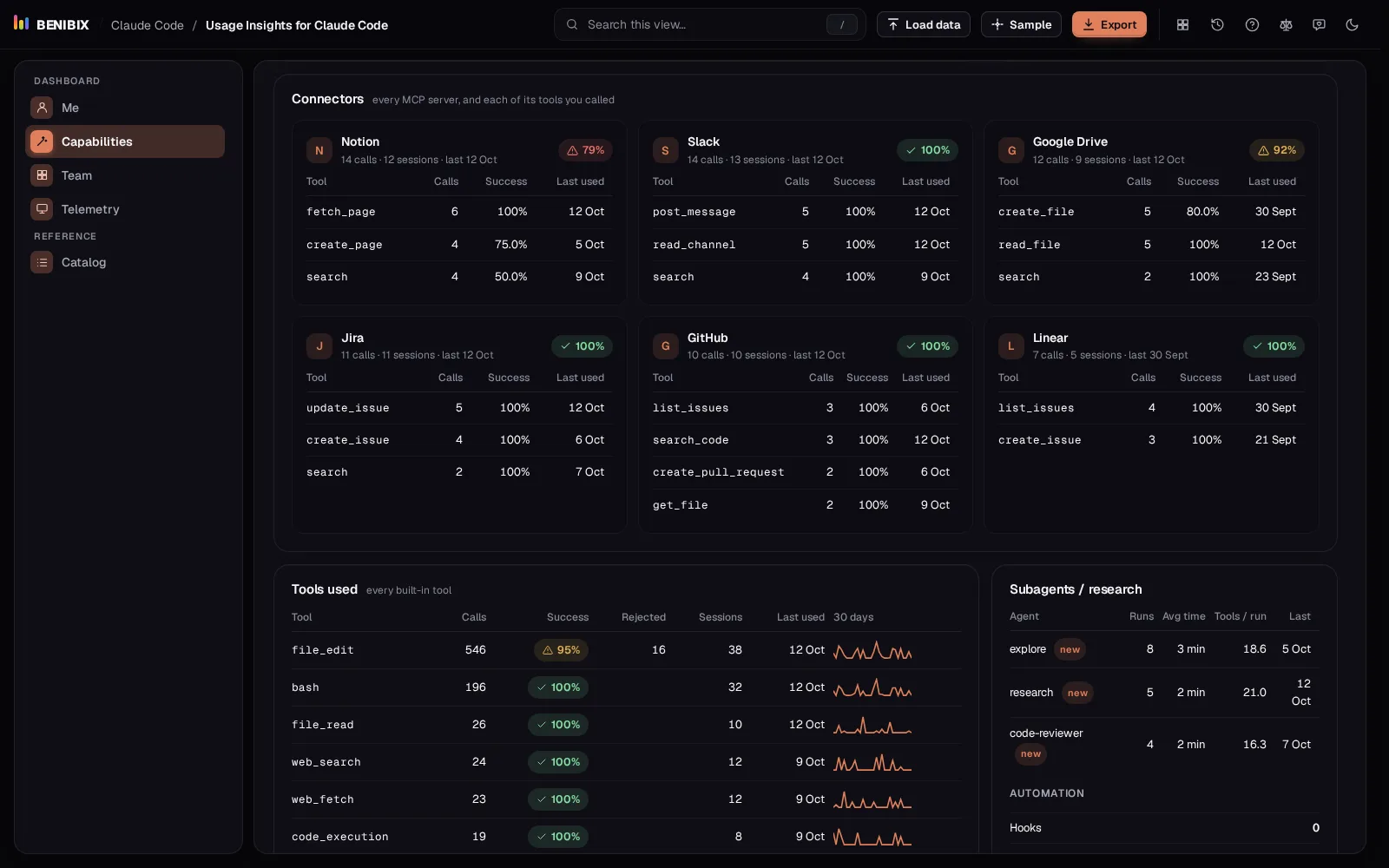The image size is (1389, 868).
Task: Open the help question mark icon
Action: coord(1252,24)
